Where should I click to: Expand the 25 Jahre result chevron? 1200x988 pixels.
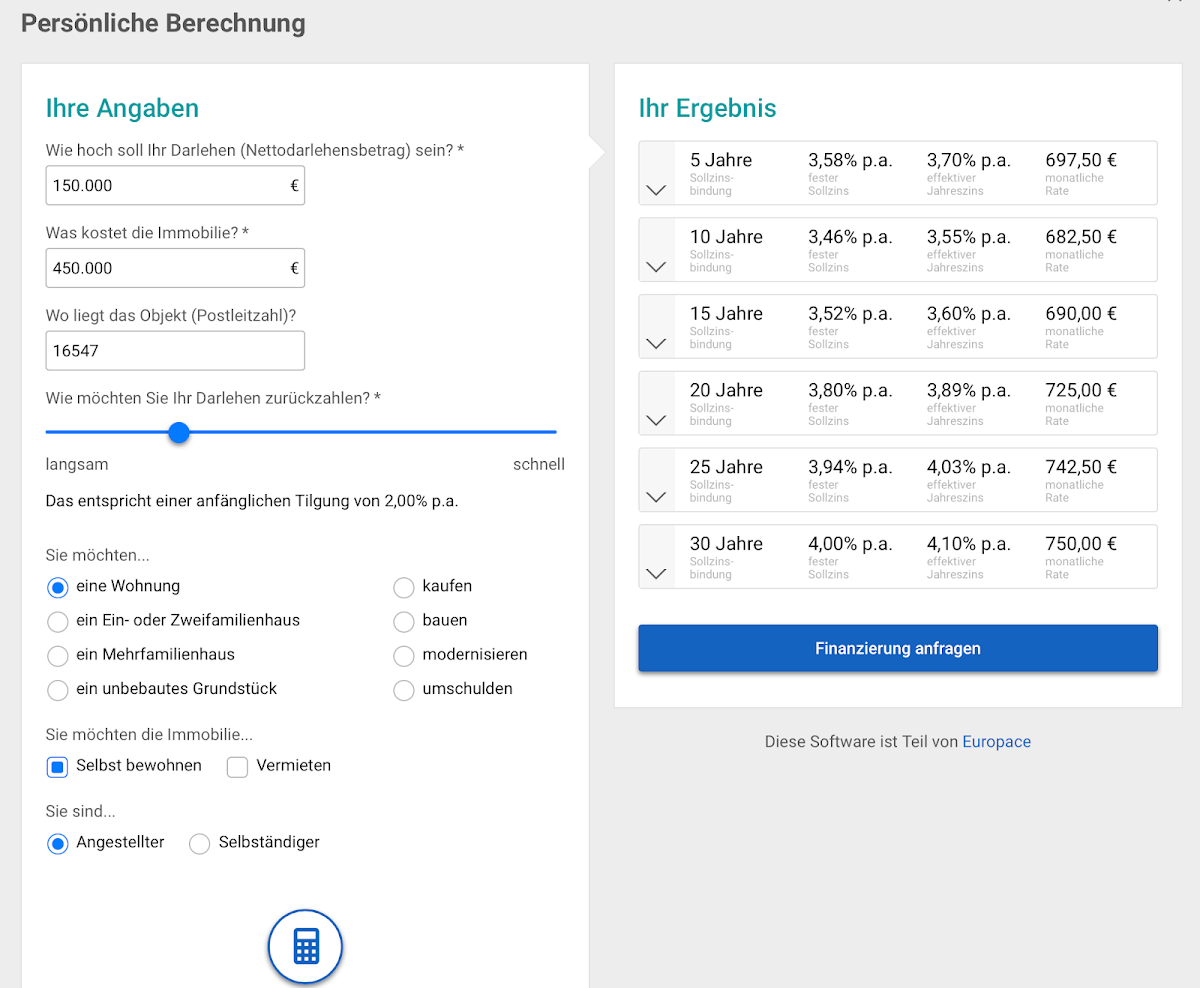point(656,496)
